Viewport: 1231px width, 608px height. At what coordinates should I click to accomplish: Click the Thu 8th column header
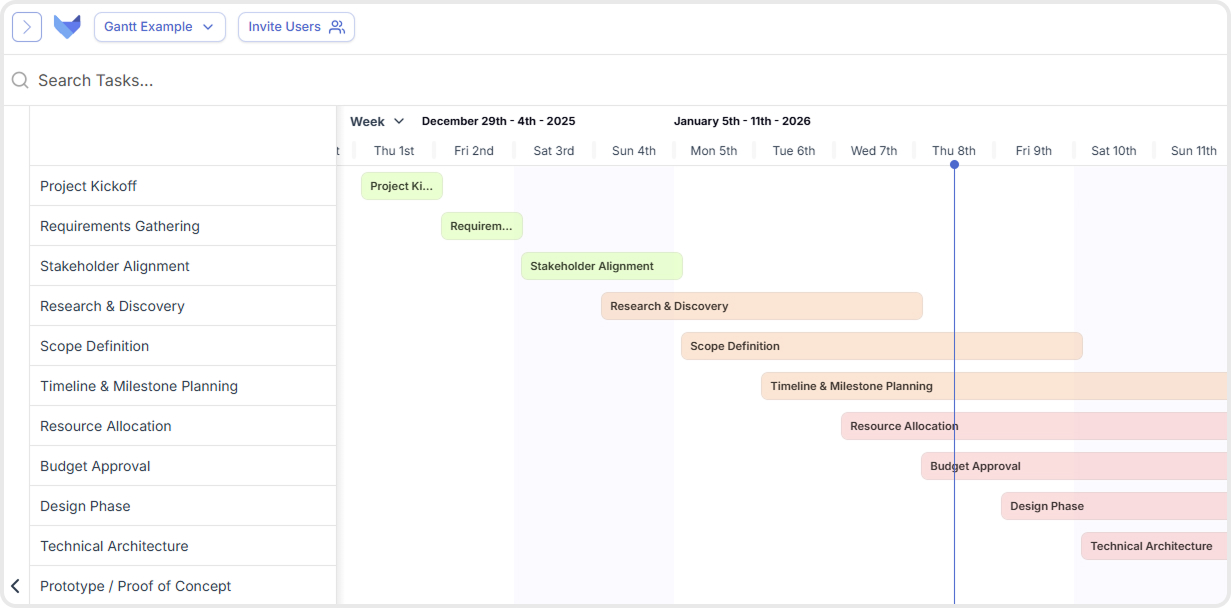point(954,150)
